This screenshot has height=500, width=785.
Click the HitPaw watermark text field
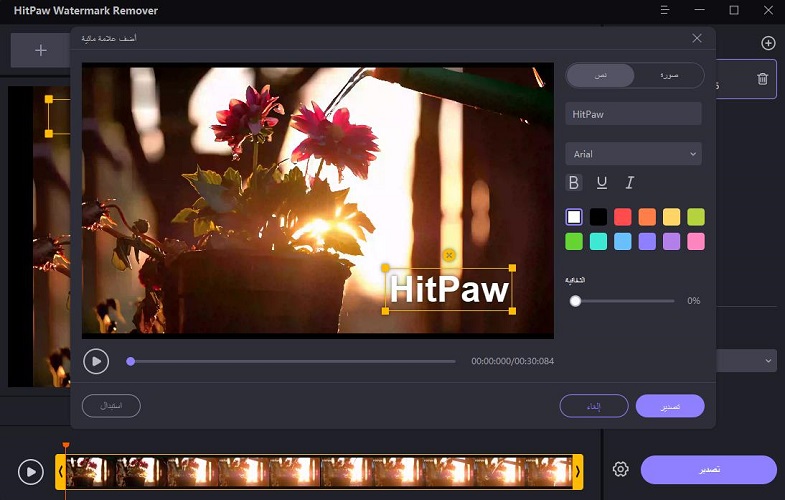tap(633, 114)
